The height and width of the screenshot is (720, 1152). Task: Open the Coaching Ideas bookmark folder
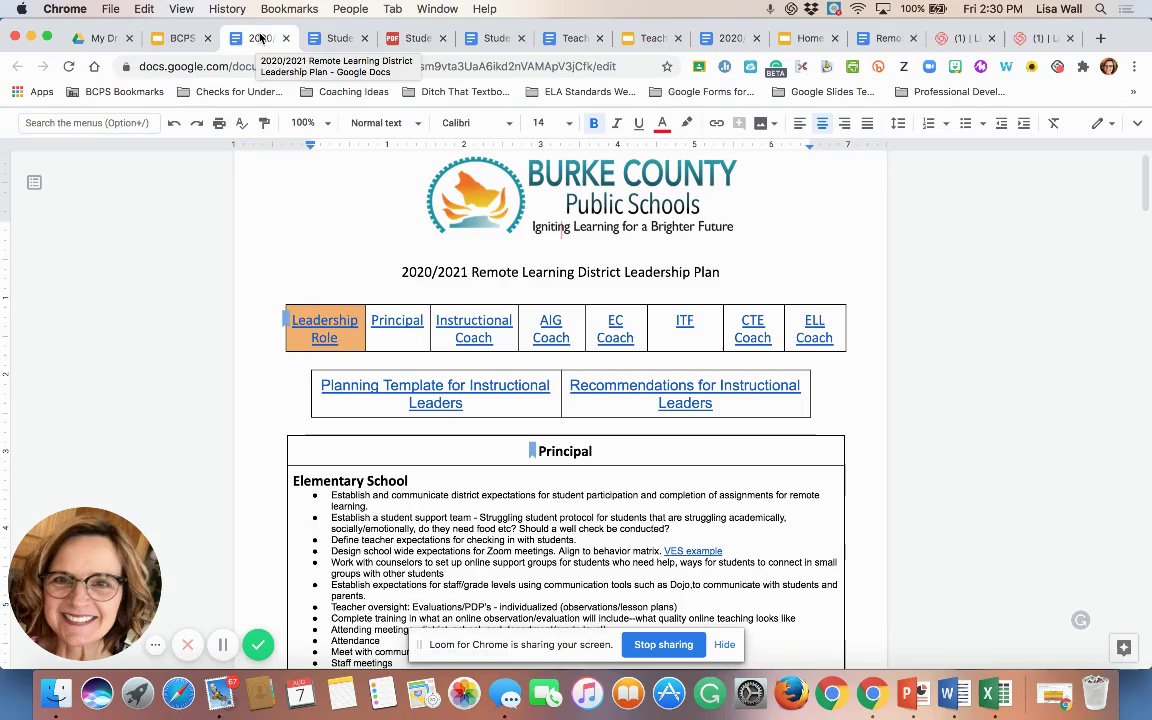click(345, 92)
